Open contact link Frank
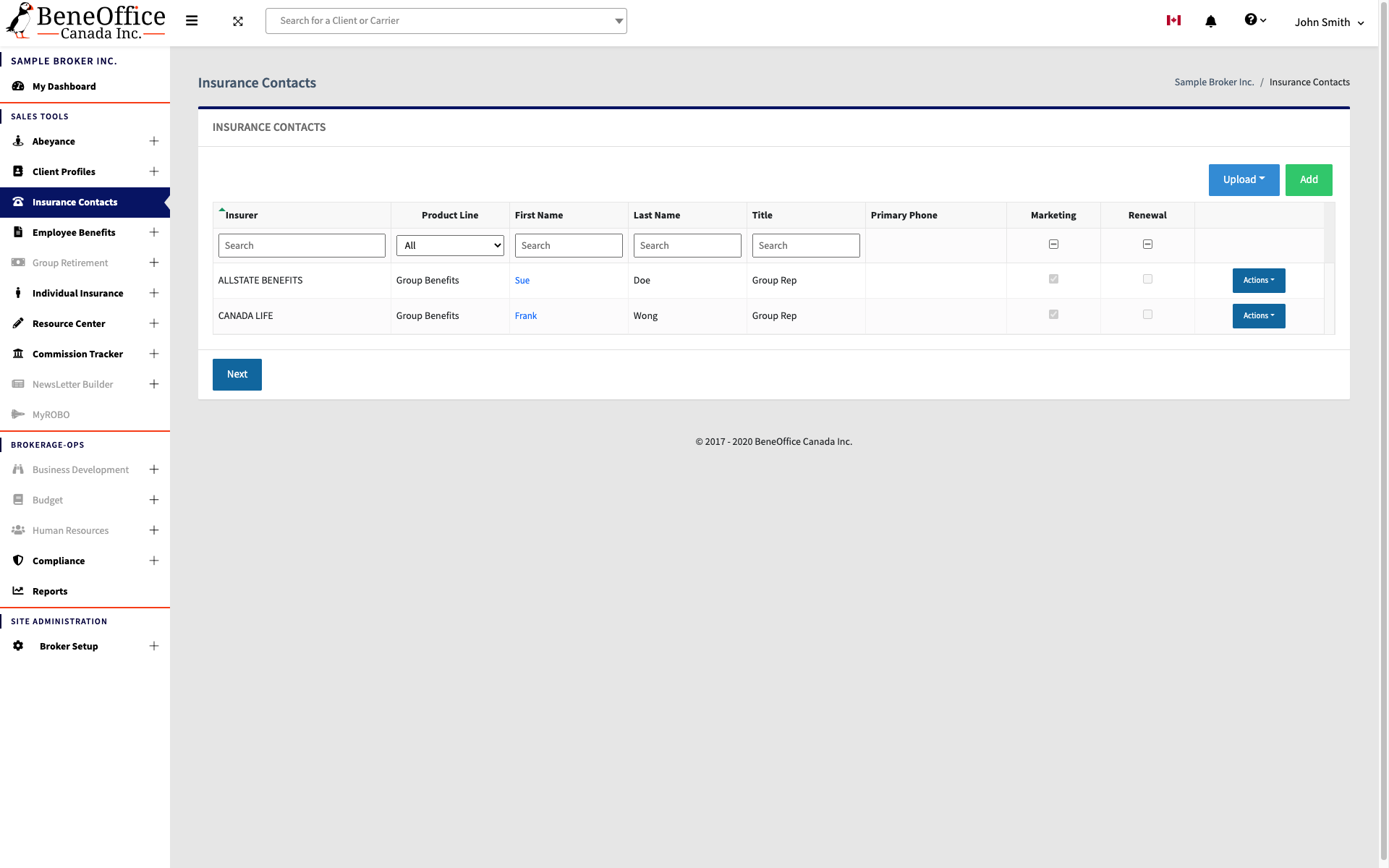Screen dimensions: 1389x868 (526, 316)
